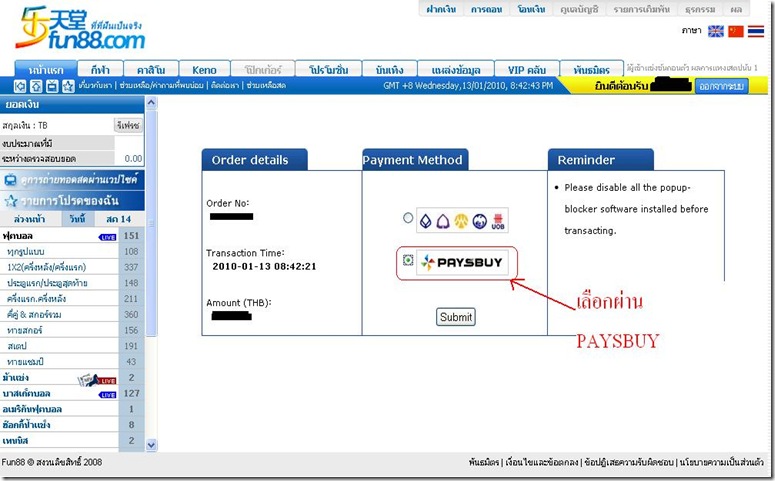Click the LIVE badge on the horse racing row
Image resolution: width=775 pixels, height=481 pixels.
107,381
